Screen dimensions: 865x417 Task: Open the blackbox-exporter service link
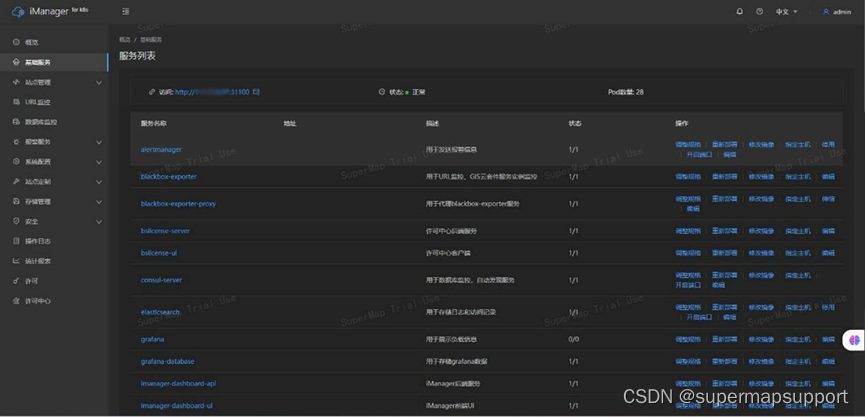169,177
